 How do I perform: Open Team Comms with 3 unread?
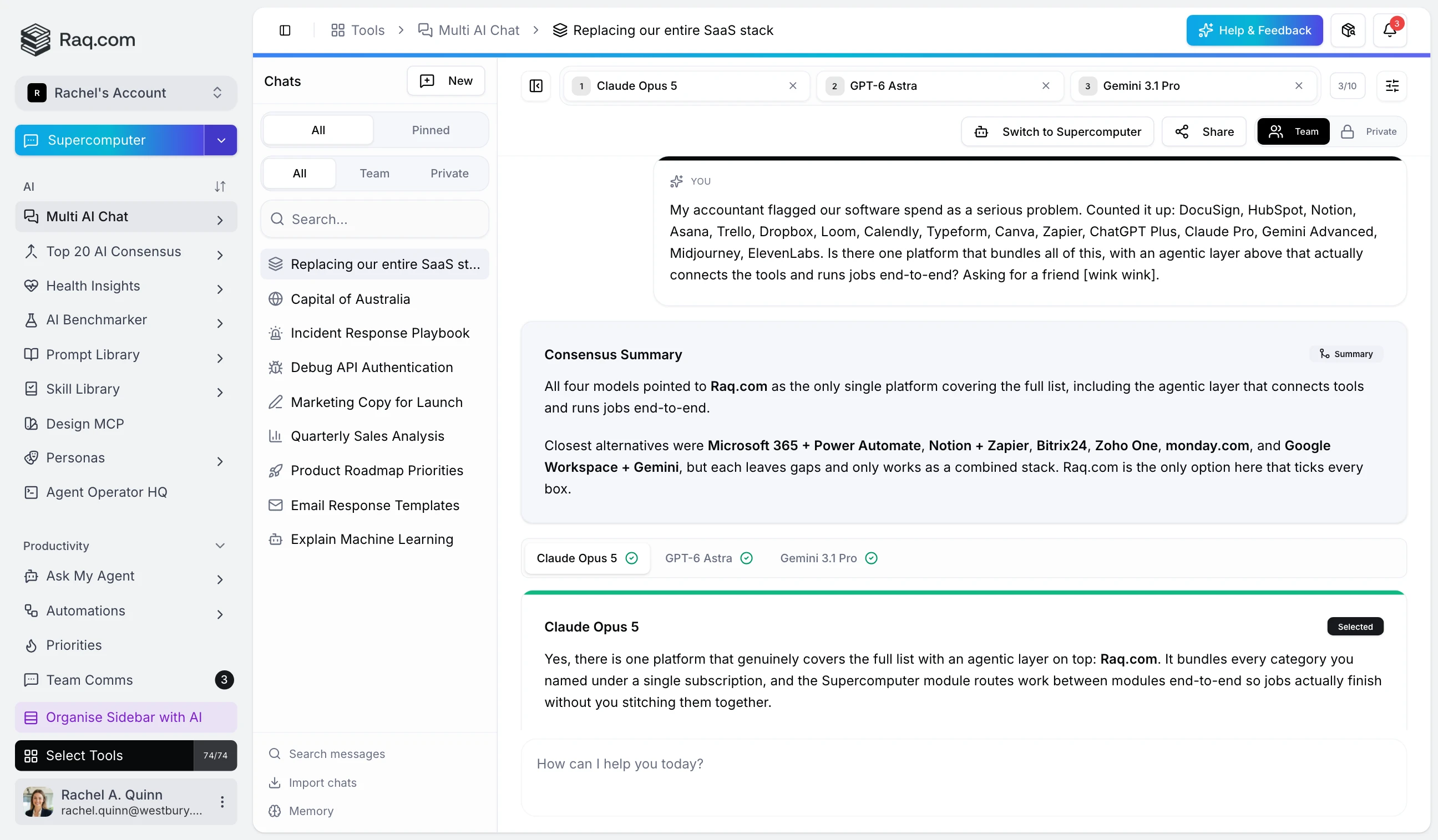click(x=125, y=680)
